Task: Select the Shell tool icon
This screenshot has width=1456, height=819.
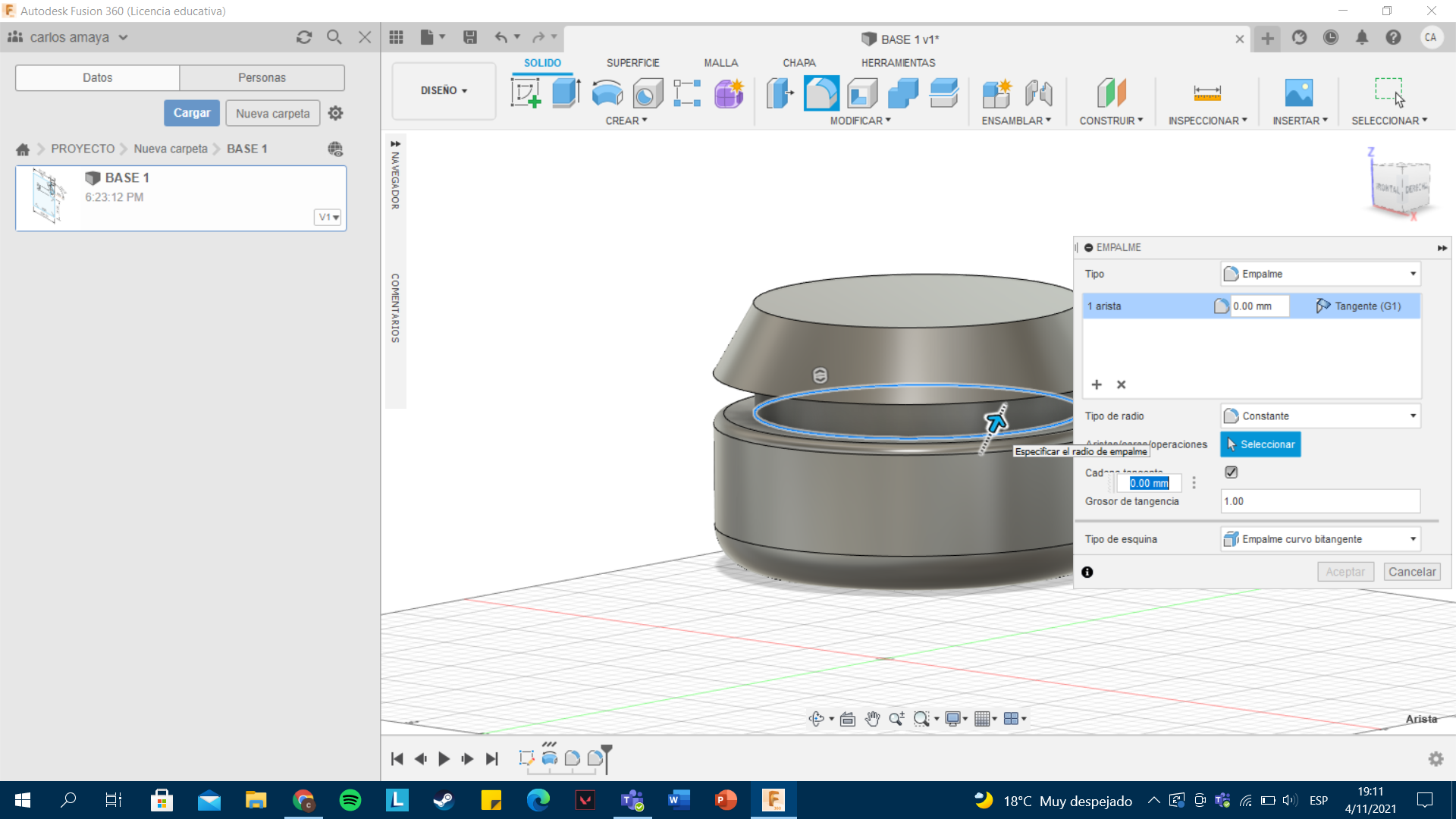Action: (x=862, y=93)
